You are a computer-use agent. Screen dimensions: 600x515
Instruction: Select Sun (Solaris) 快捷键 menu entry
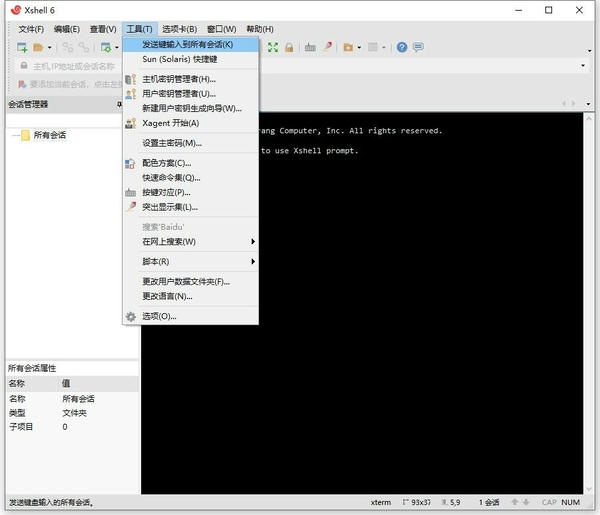[191, 59]
